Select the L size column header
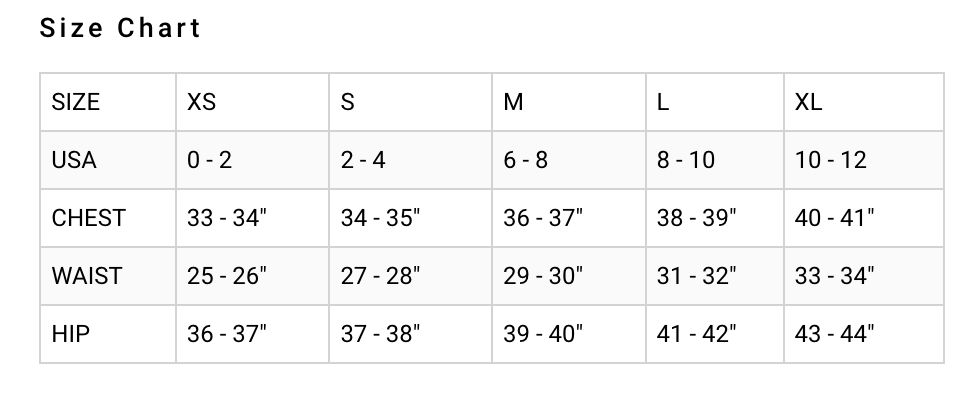 [x=663, y=102]
